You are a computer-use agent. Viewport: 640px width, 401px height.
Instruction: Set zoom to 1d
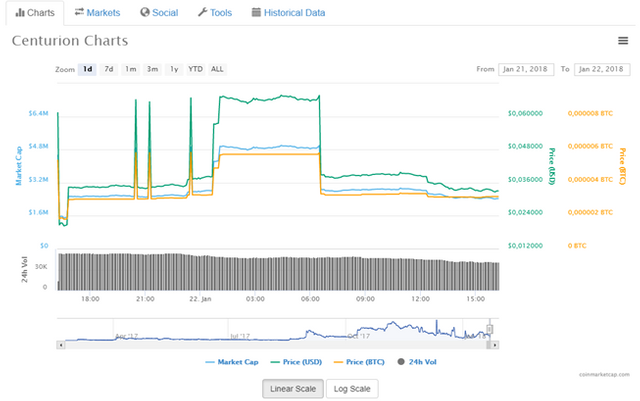[x=87, y=69]
